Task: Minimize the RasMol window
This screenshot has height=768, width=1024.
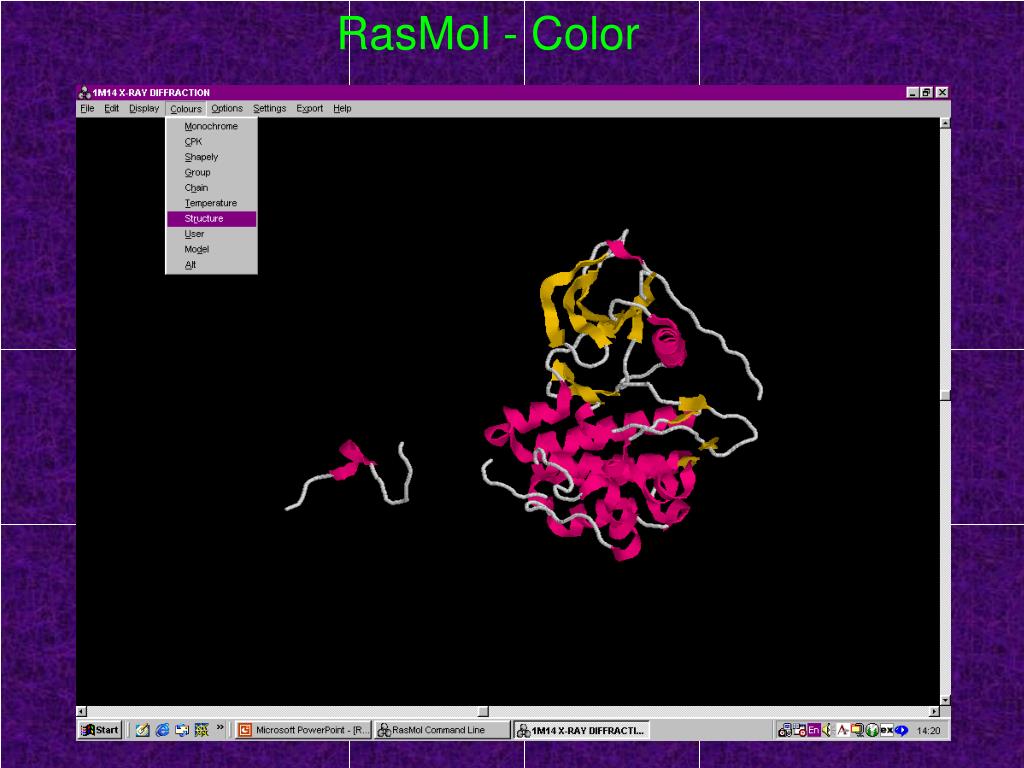Action: click(913, 93)
